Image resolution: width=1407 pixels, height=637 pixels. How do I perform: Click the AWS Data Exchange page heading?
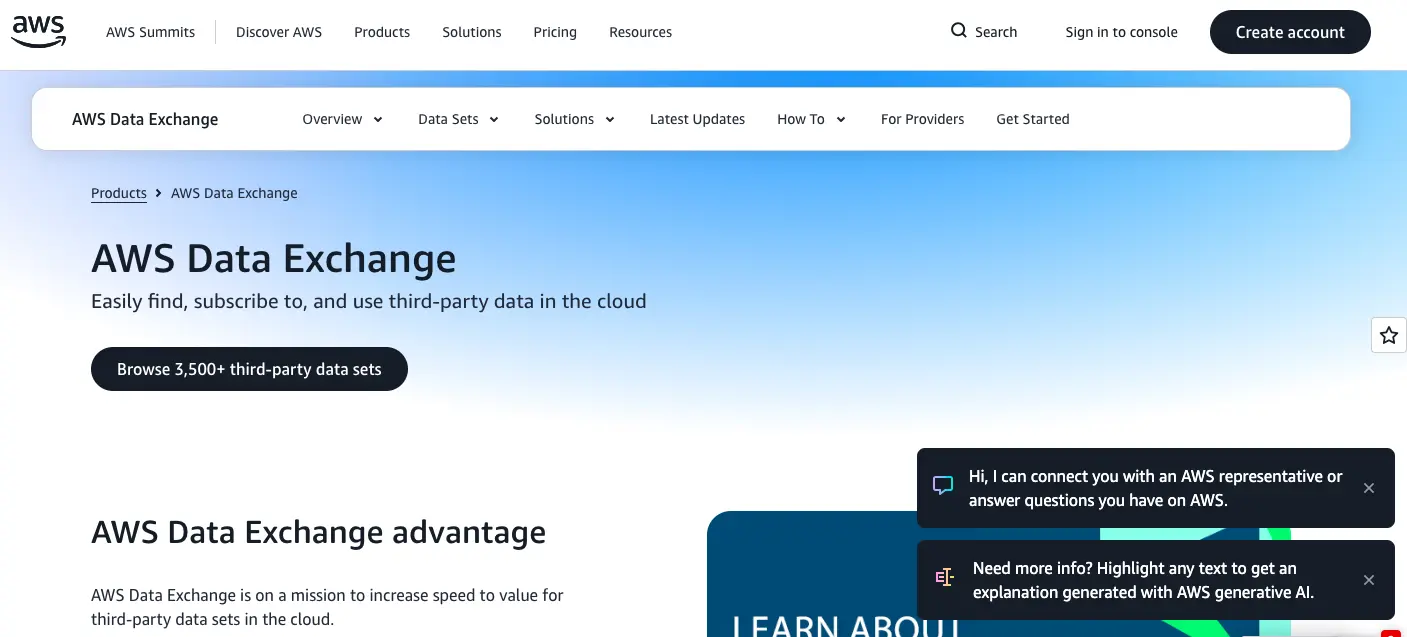[273, 259]
